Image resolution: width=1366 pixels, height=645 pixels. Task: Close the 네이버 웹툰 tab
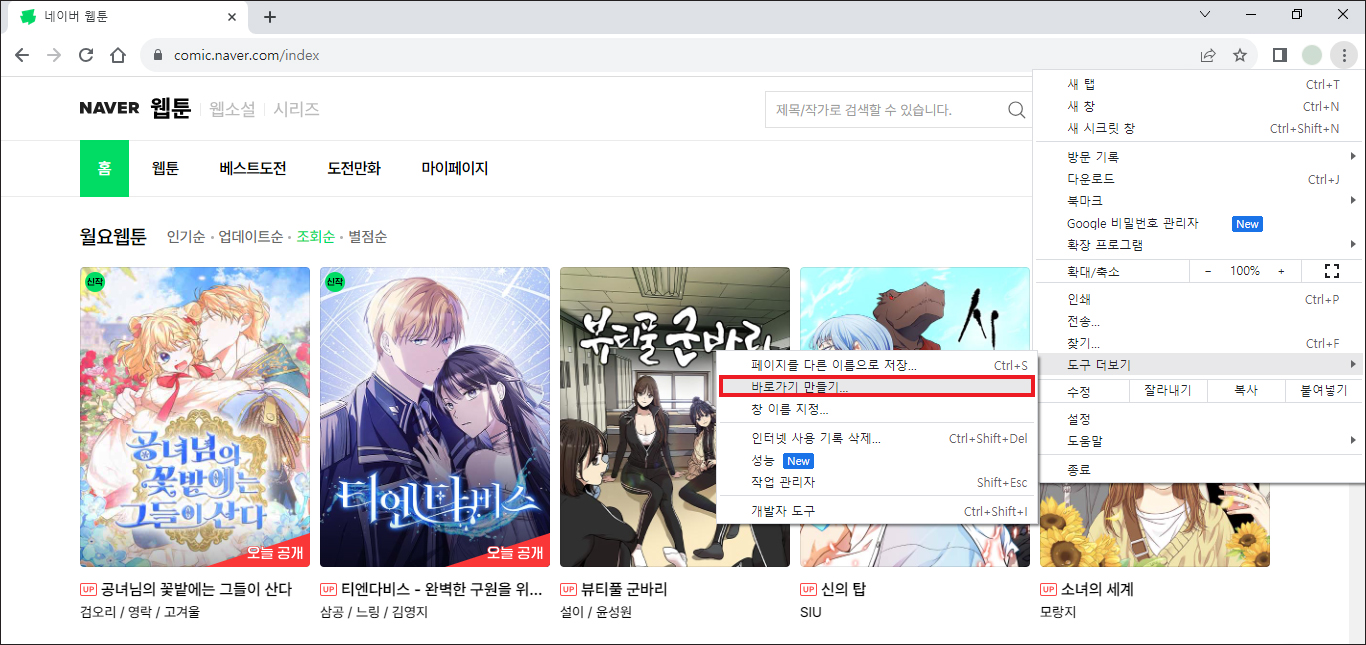point(233,17)
